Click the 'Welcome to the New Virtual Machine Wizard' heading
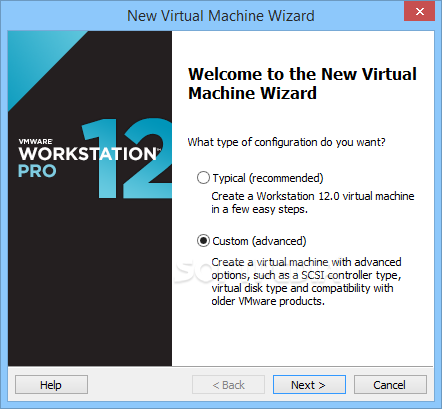 pyautogui.click(x=302, y=83)
